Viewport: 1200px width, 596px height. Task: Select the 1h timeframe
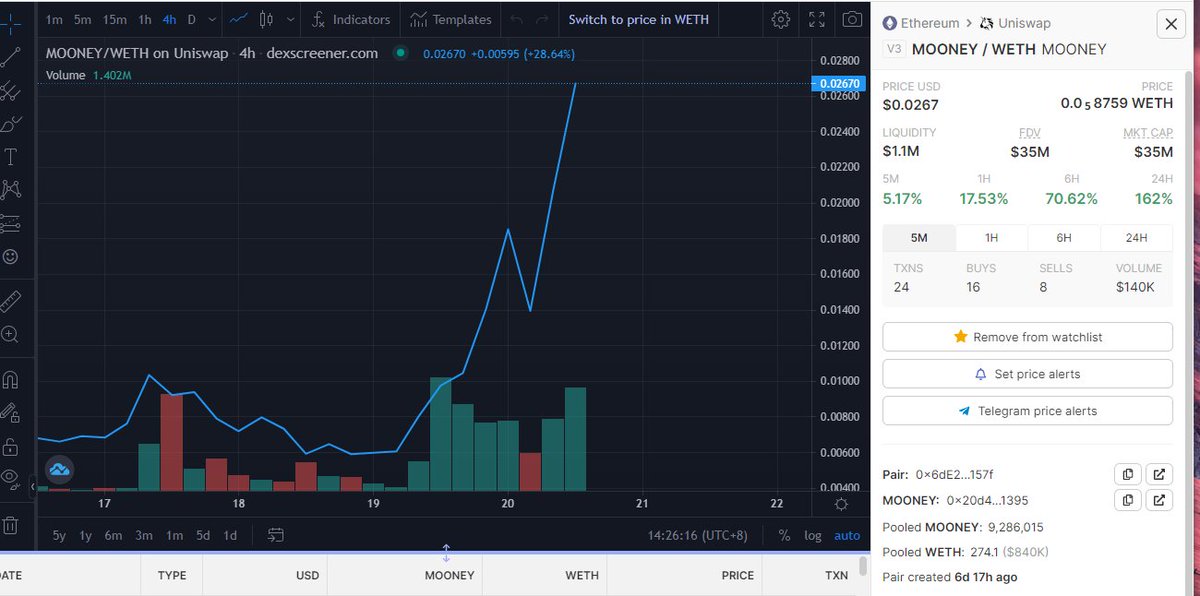pyautogui.click(x=145, y=19)
